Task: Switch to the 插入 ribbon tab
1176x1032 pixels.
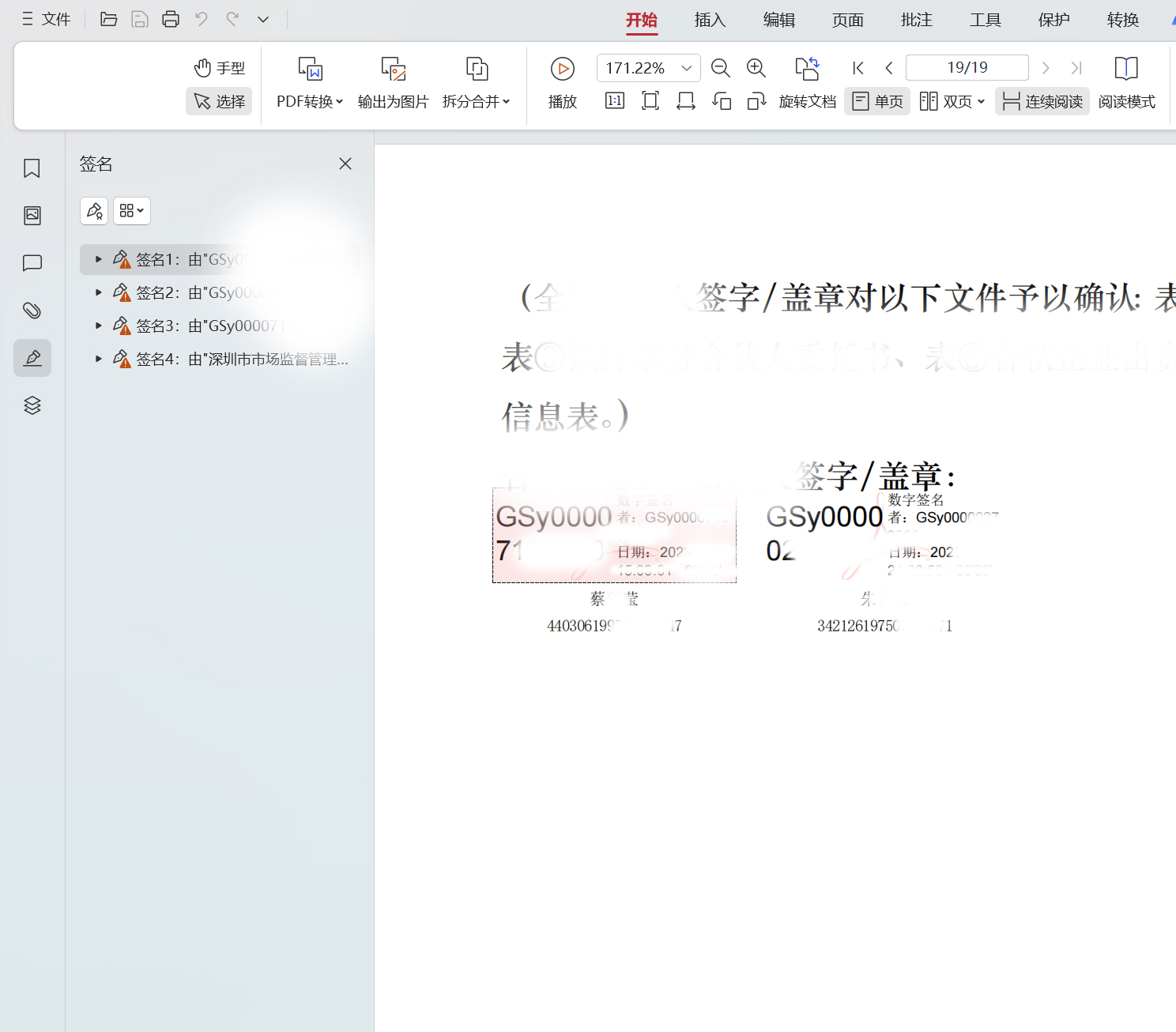Action: click(709, 20)
